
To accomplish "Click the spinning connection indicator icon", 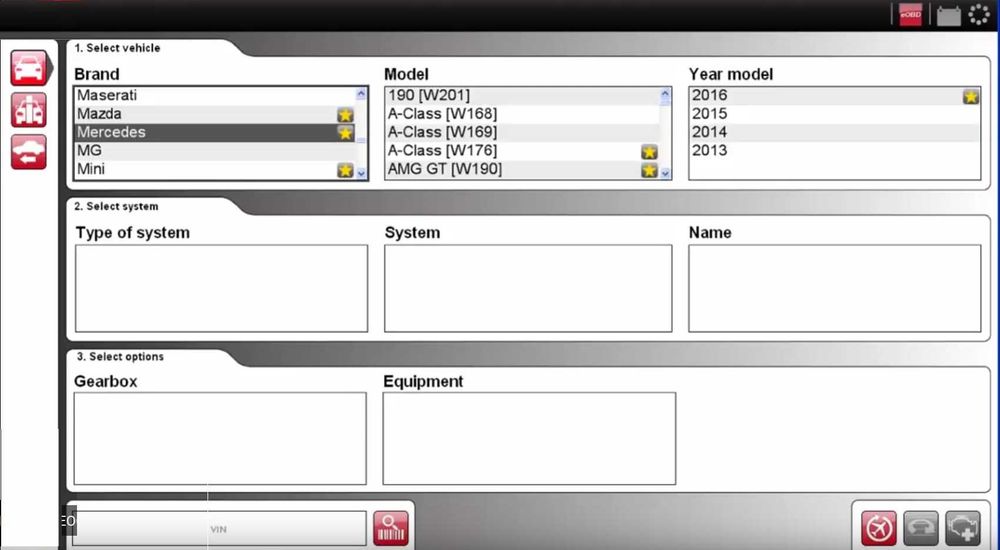I will coord(979,15).
